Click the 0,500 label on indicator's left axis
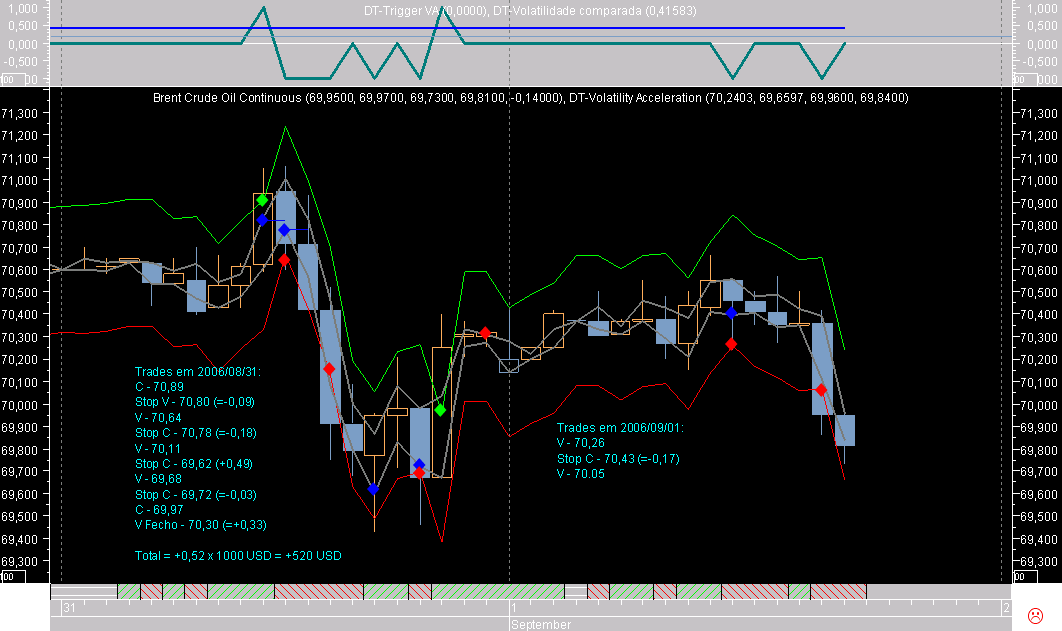Screen dimensions: 1062x631 pyautogui.click(x=23, y=26)
